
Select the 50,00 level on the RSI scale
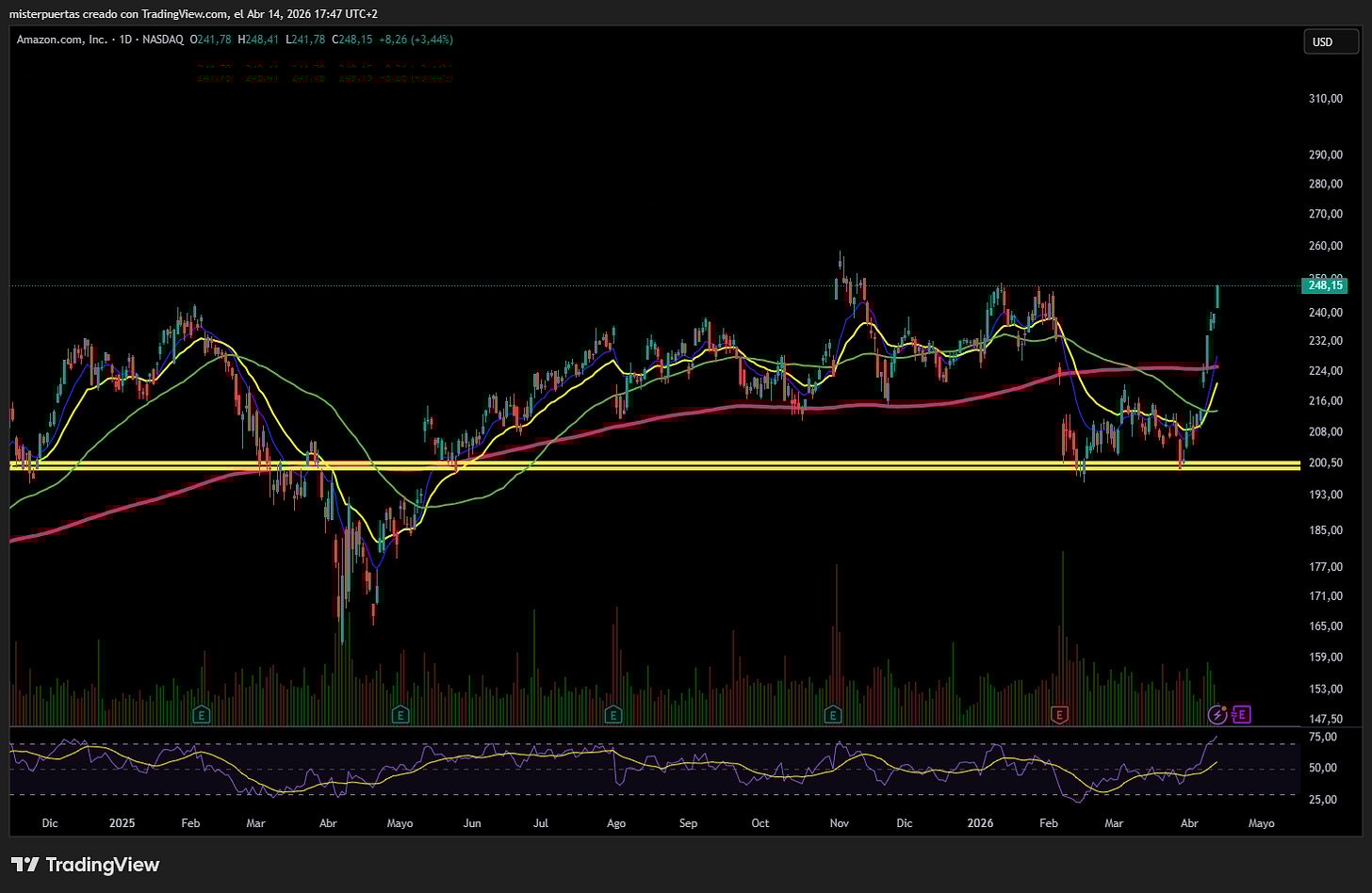[x=1322, y=769]
